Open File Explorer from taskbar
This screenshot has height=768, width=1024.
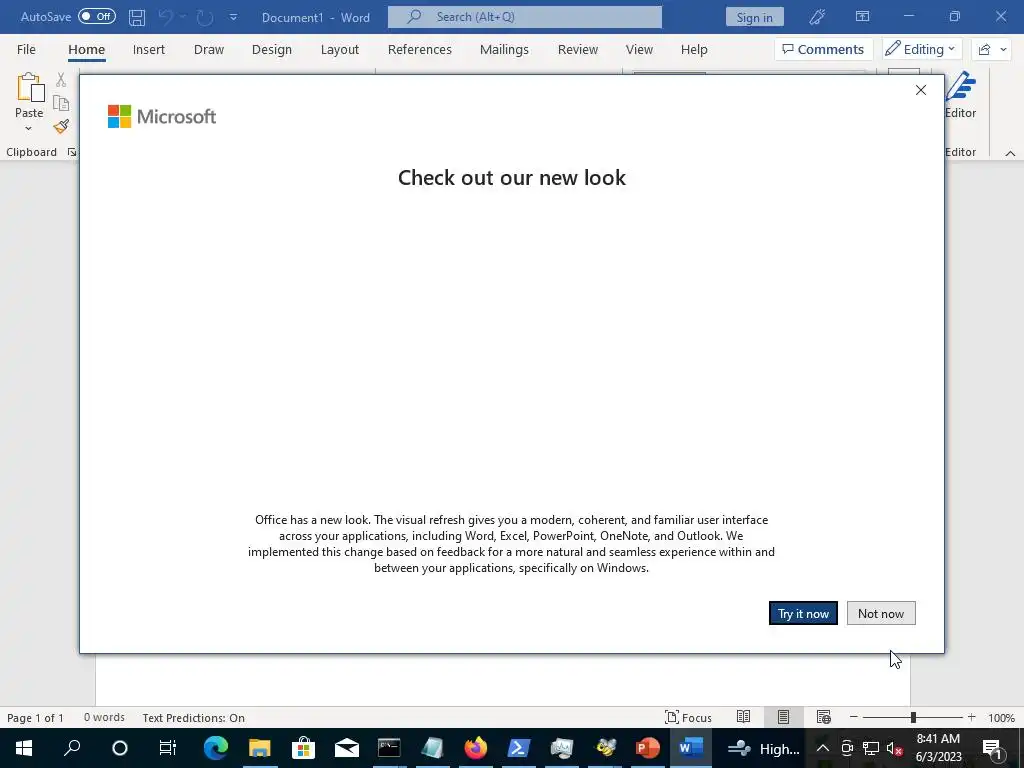coord(259,748)
